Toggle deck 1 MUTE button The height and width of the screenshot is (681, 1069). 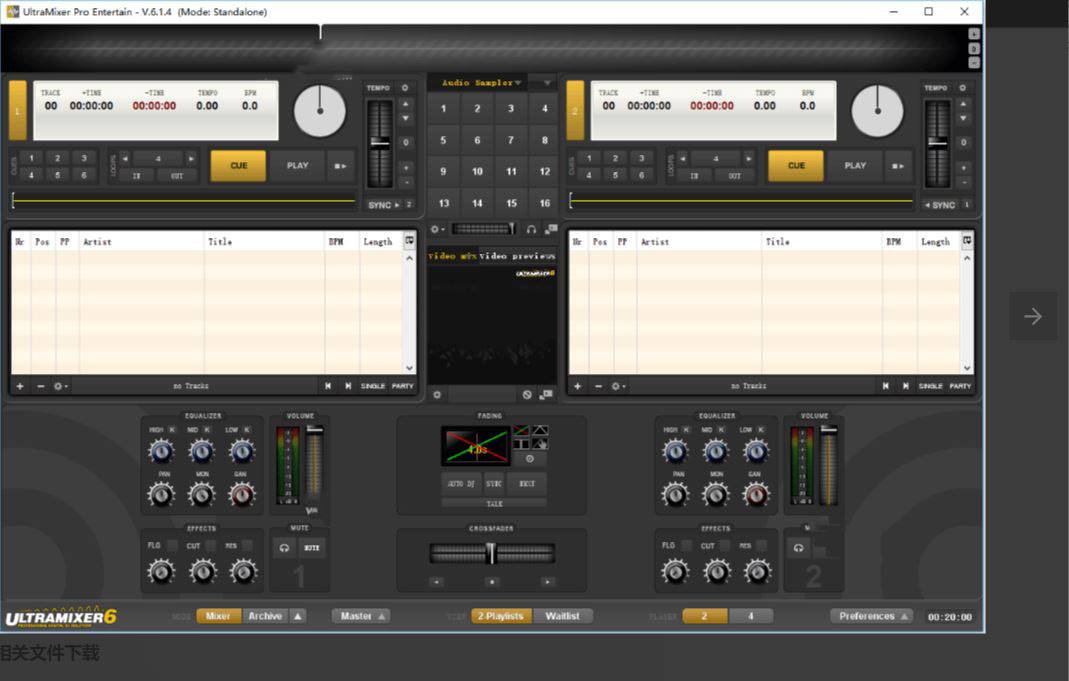coord(312,548)
